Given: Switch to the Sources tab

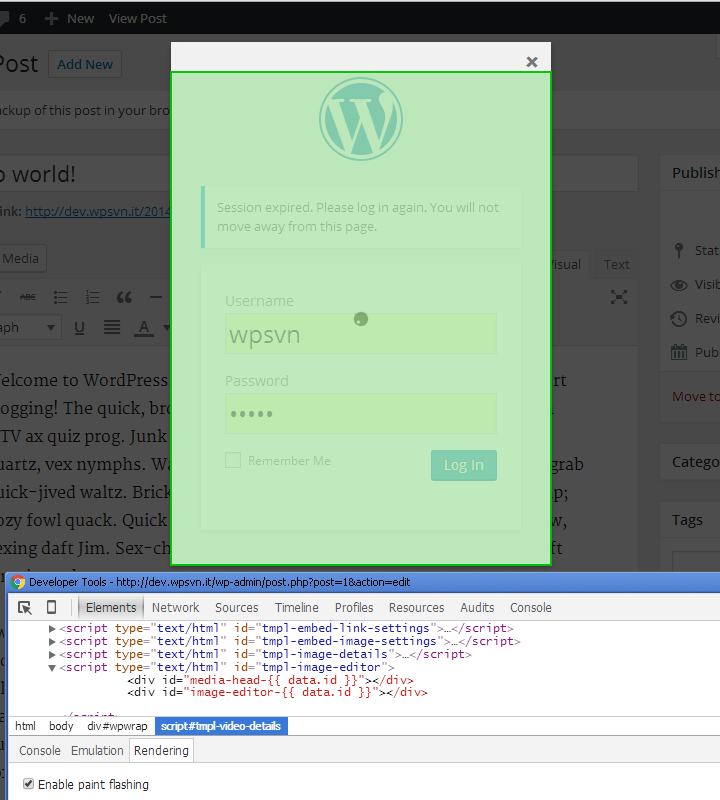Looking at the screenshot, I should pyautogui.click(x=237, y=608).
